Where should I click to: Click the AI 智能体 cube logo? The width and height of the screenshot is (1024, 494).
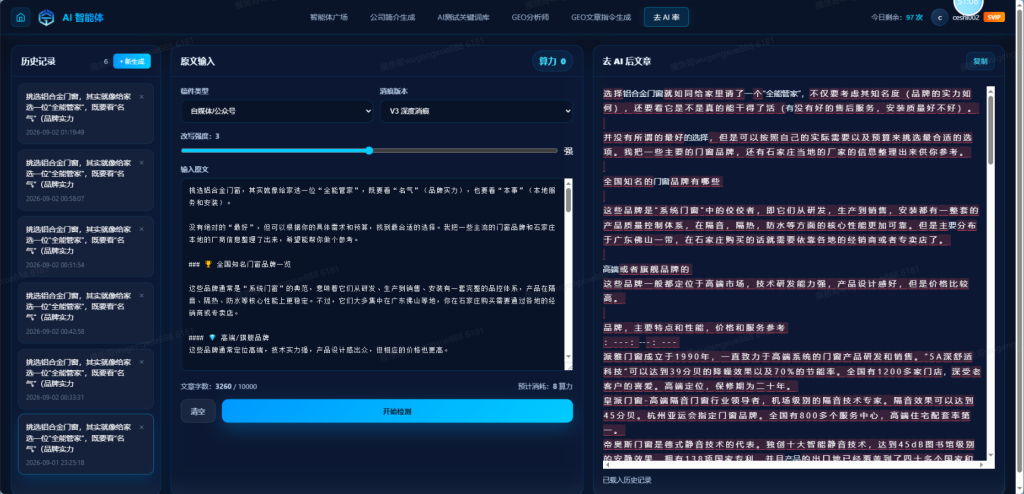[x=46, y=18]
